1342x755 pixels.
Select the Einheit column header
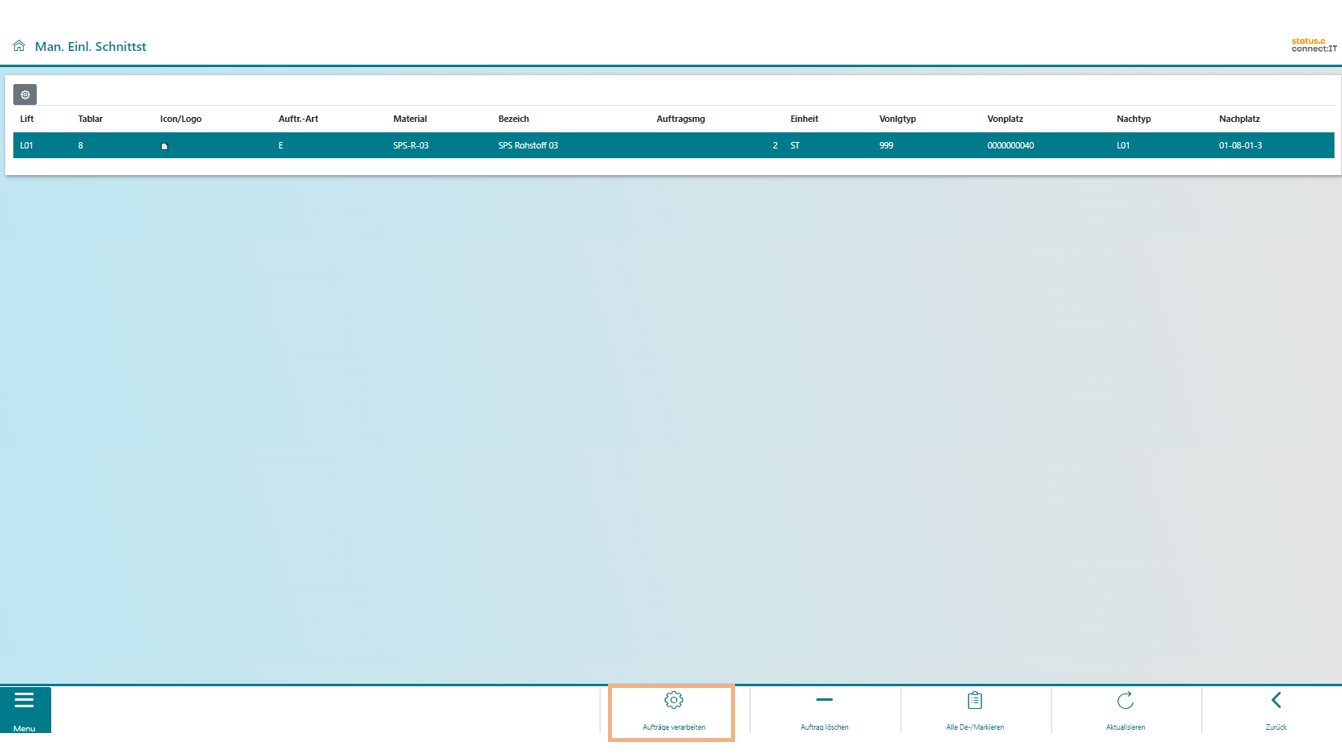coord(804,119)
